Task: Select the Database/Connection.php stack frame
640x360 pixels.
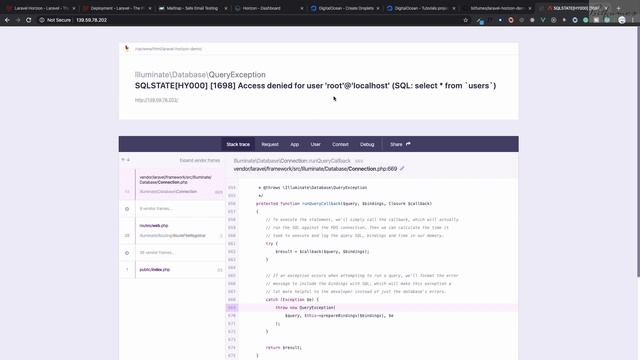Action: tap(172, 184)
